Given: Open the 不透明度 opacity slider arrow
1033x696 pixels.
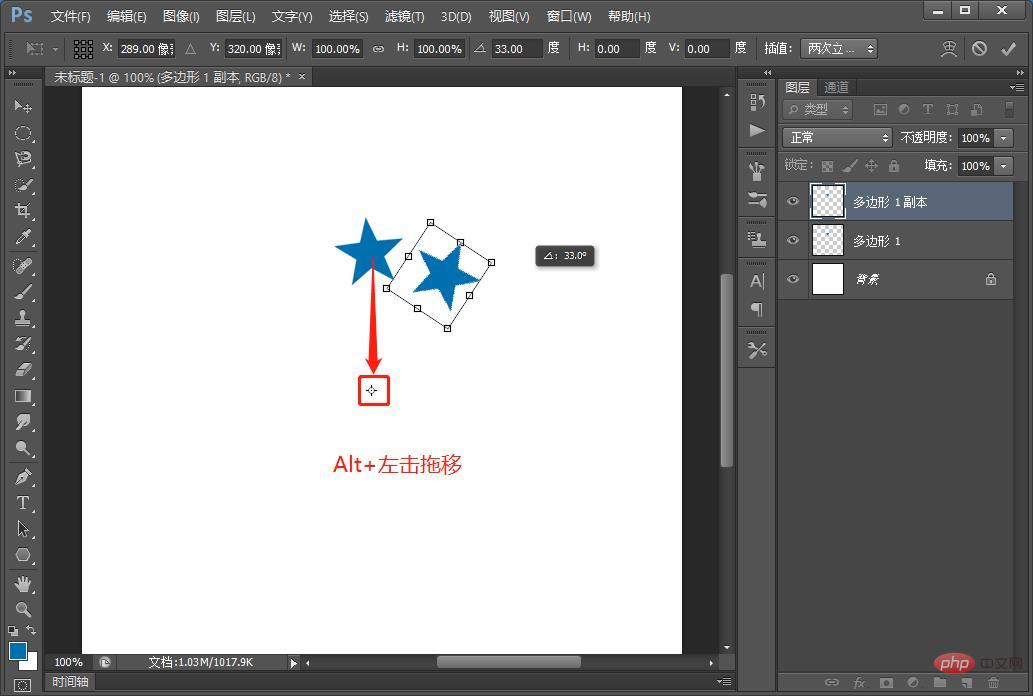Looking at the screenshot, I should [x=1003, y=138].
